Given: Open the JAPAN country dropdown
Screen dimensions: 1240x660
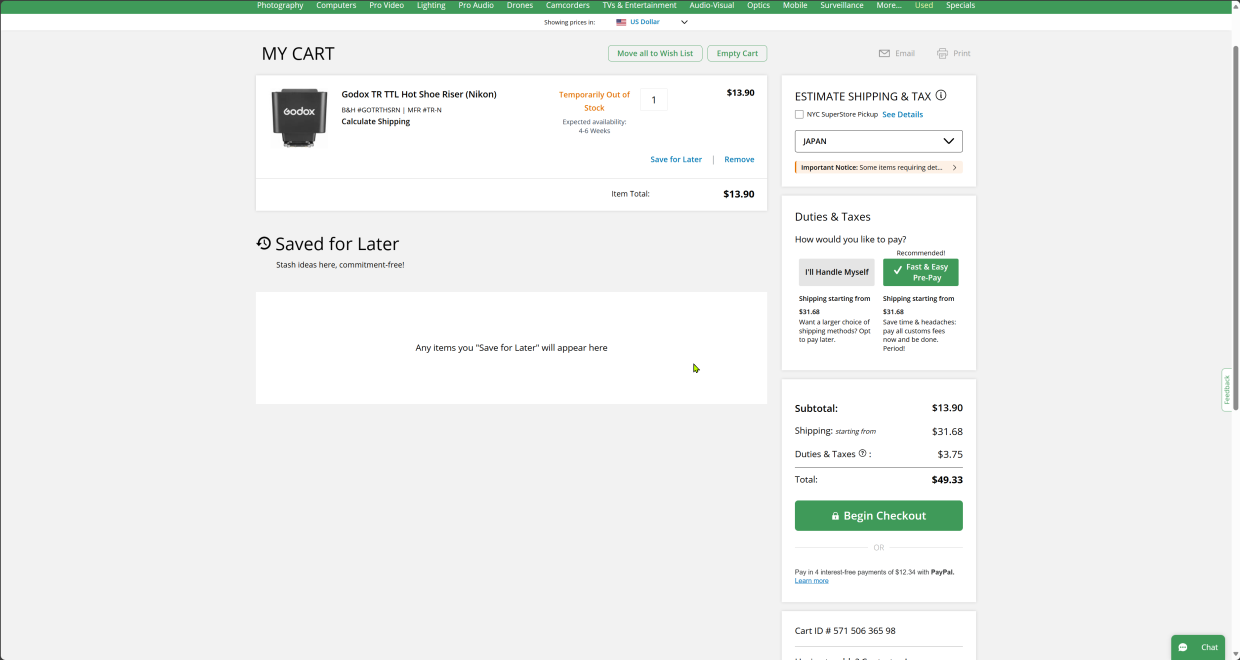Looking at the screenshot, I should point(879,141).
